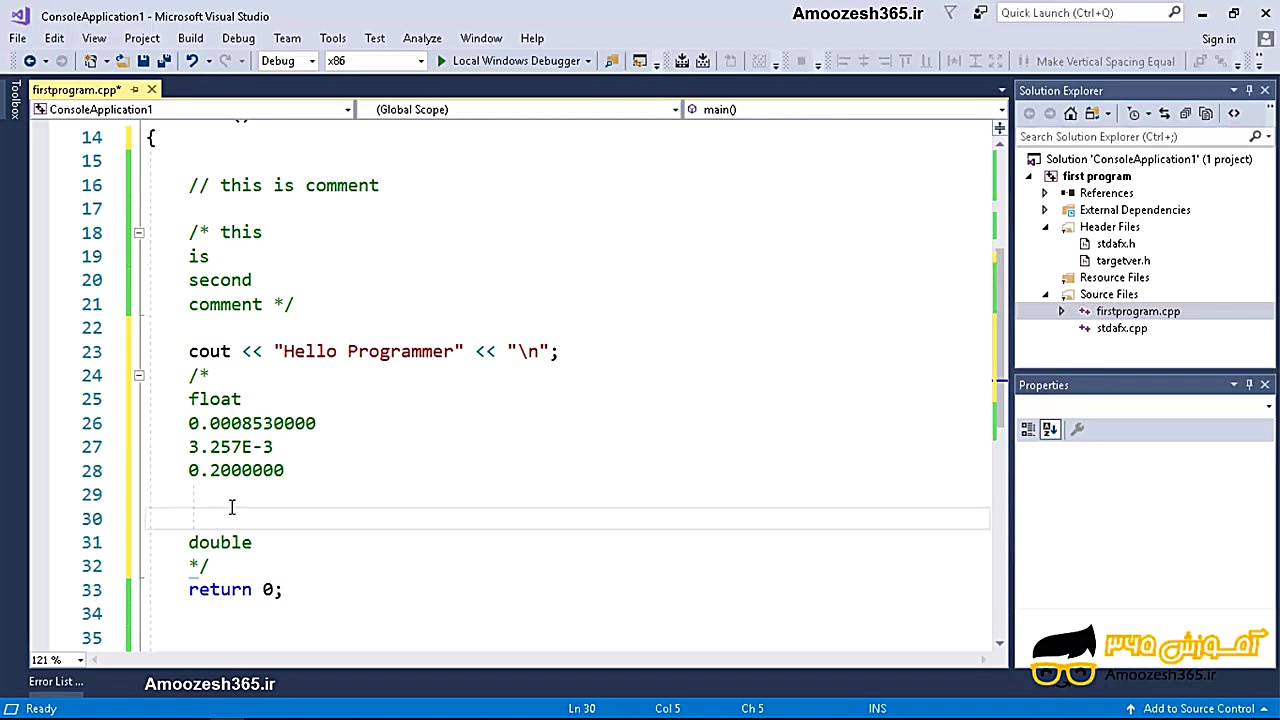Viewport: 1280px width, 720px height.
Task: Click the Home icon in Solution Explorer
Action: point(1071,113)
